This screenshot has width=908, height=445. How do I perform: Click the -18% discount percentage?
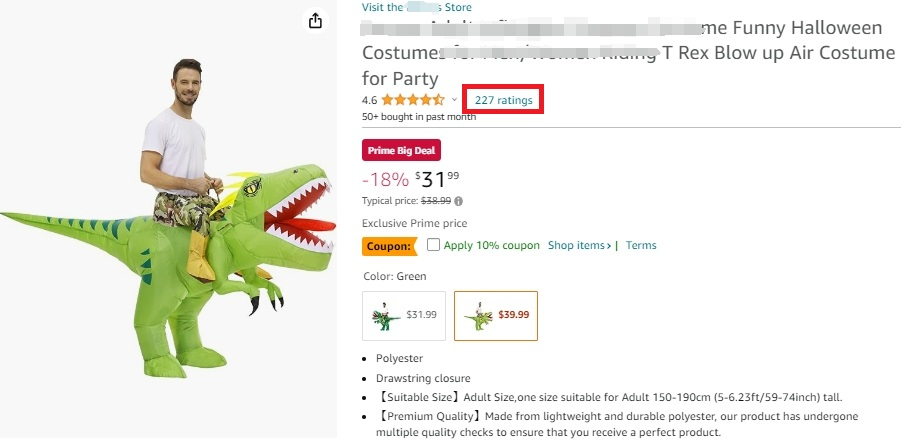tap(385, 180)
